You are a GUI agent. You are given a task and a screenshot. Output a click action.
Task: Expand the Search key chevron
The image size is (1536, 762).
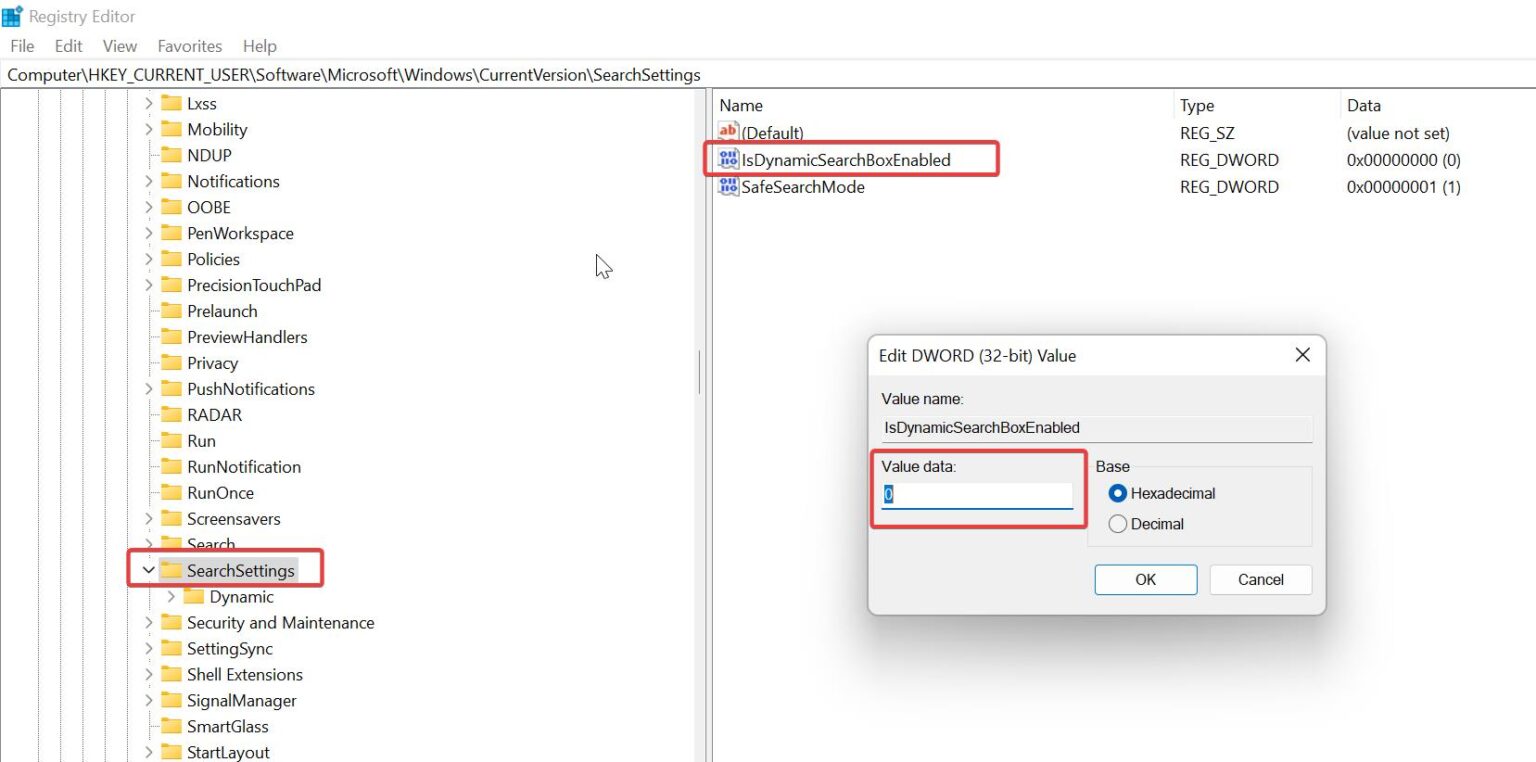pyautogui.click(x=148, y=543)
